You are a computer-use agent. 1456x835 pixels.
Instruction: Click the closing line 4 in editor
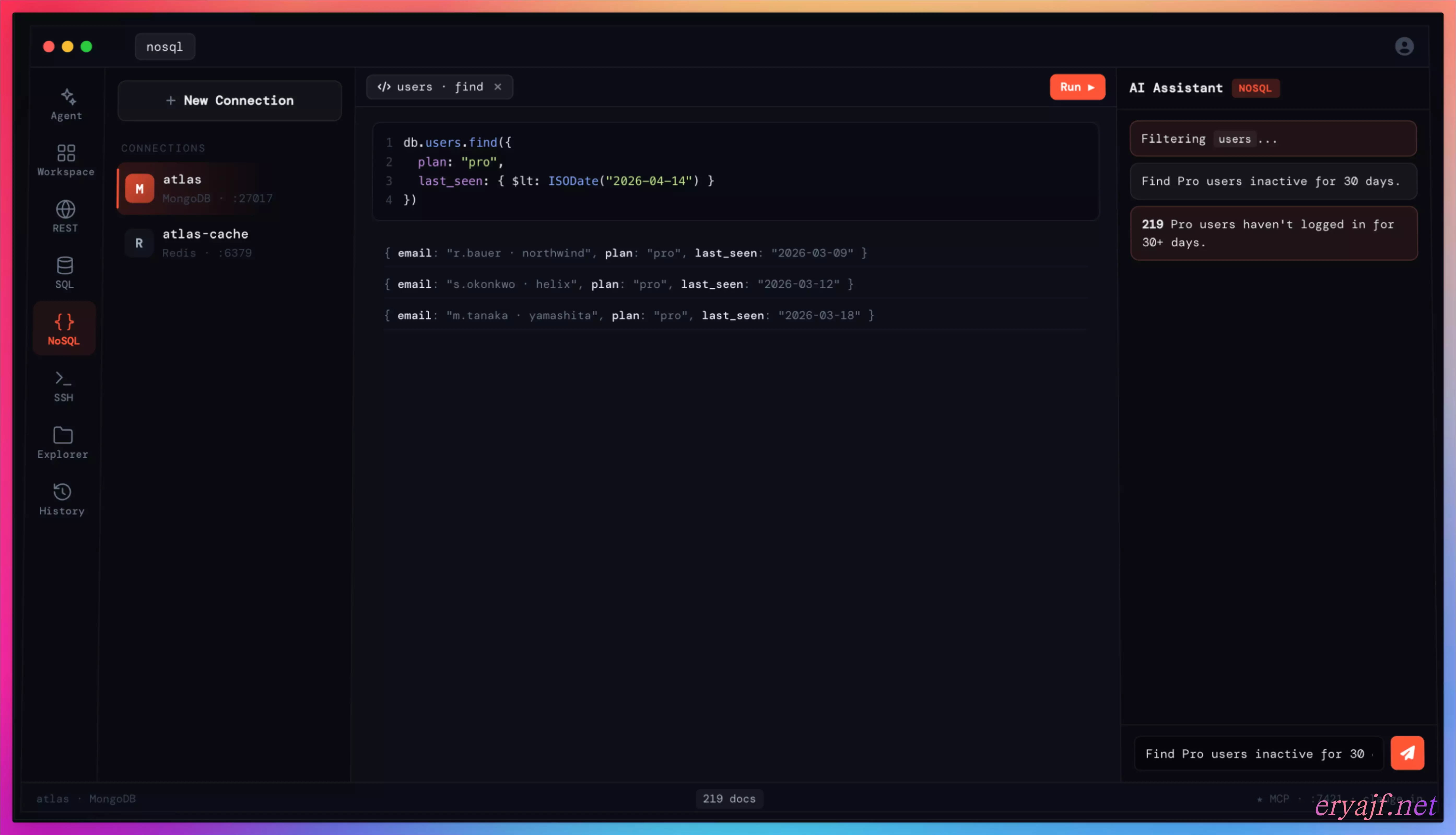410,200
